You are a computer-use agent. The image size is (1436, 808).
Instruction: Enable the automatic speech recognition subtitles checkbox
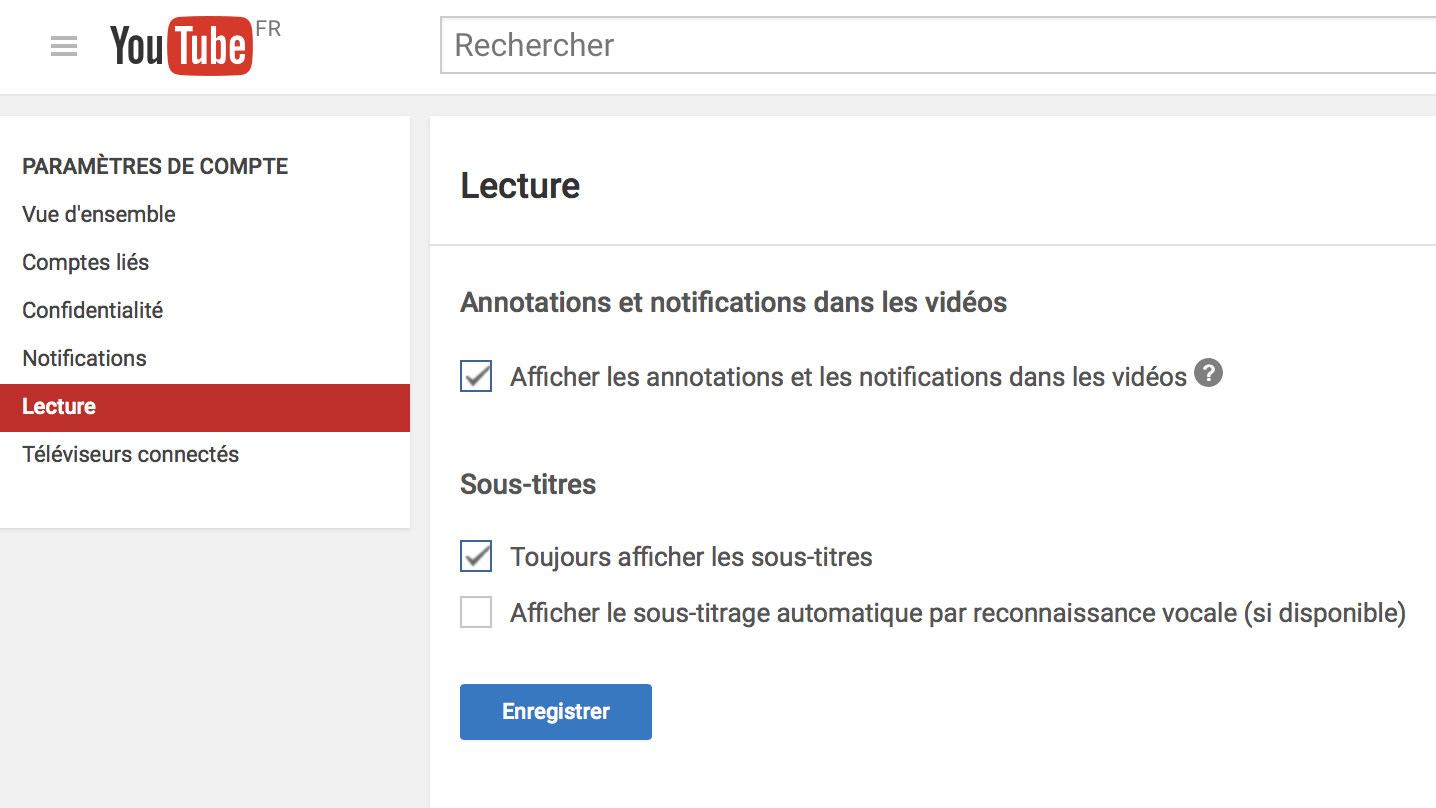pos(476,612)
